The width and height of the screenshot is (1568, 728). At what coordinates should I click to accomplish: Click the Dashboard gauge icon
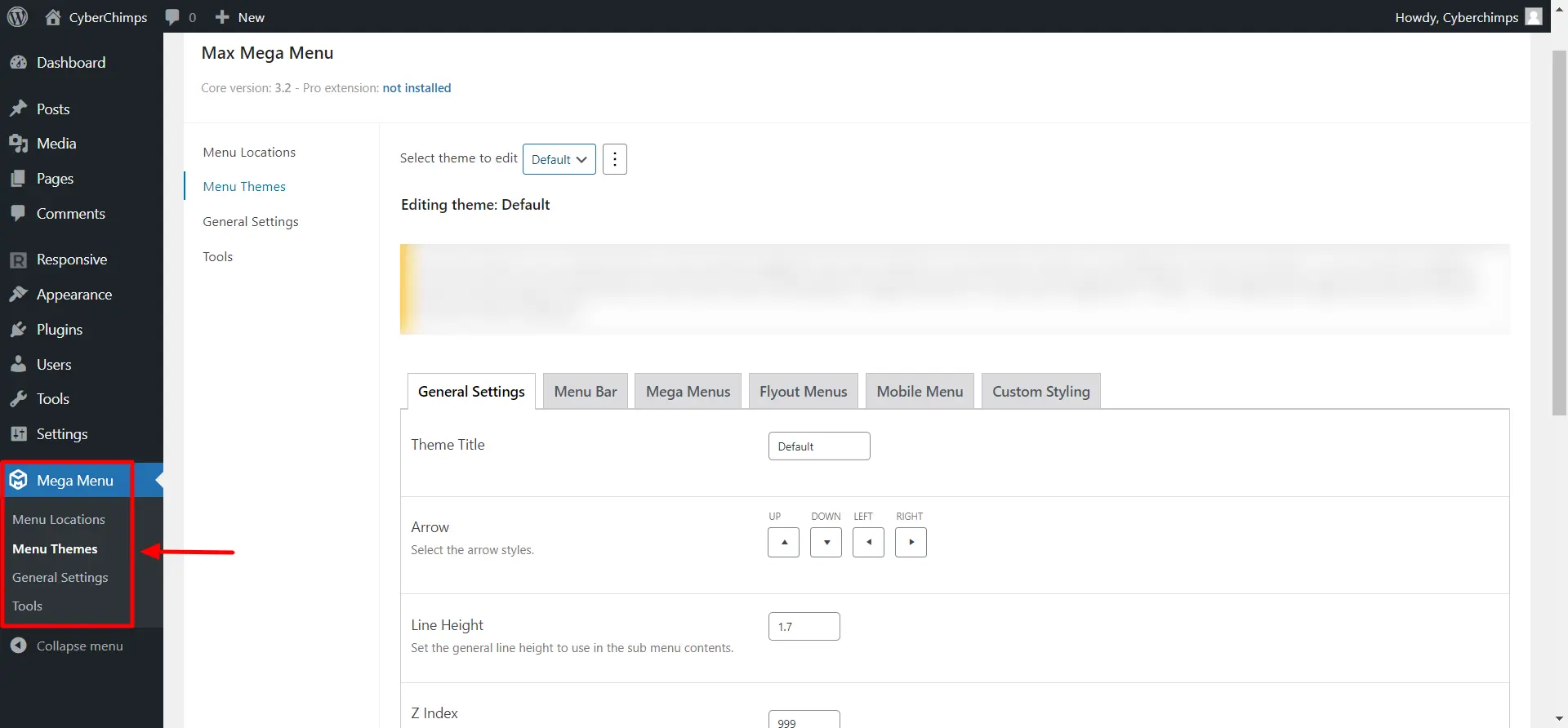click(18, 63)
